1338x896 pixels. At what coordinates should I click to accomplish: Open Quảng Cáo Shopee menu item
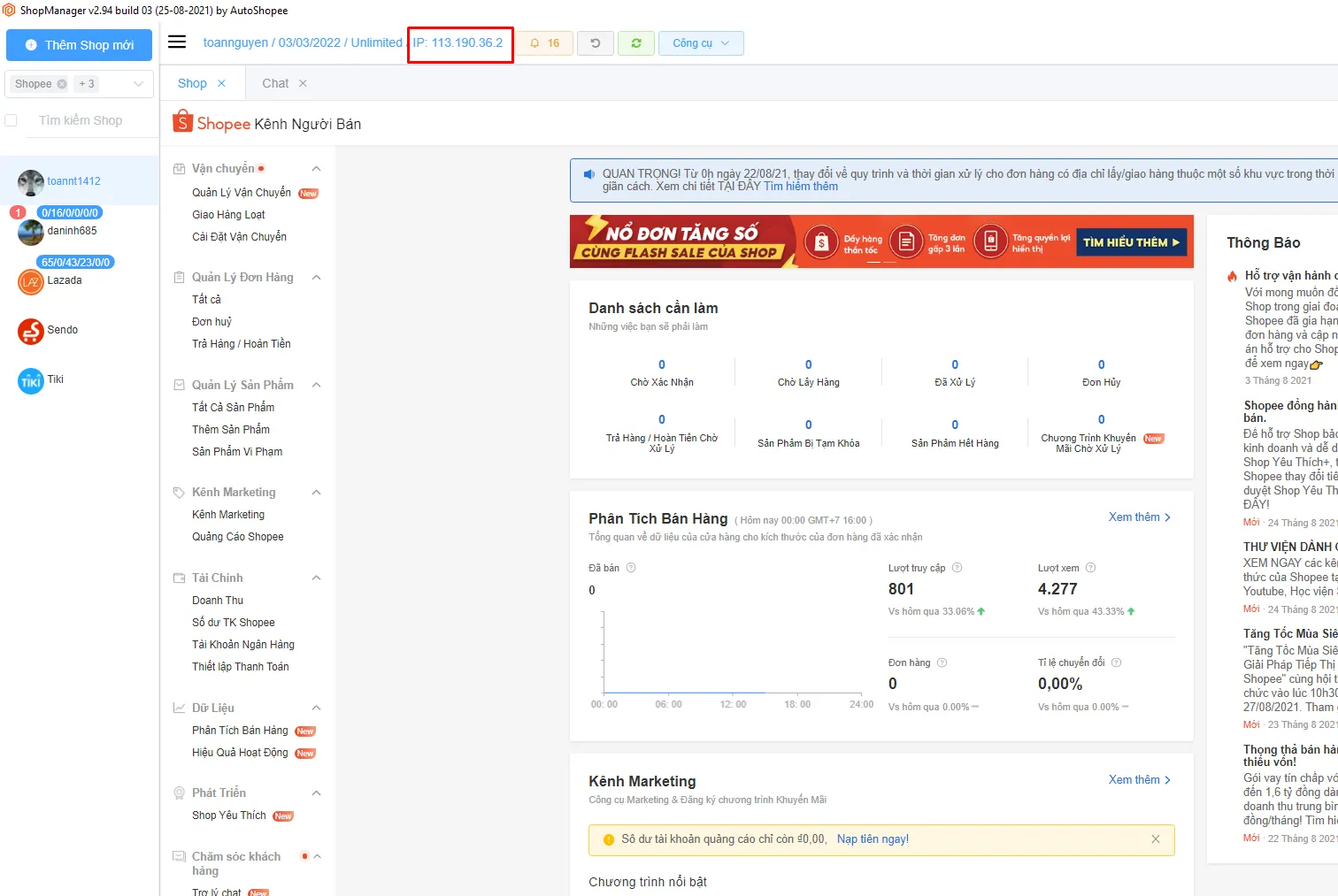[238, 537]
